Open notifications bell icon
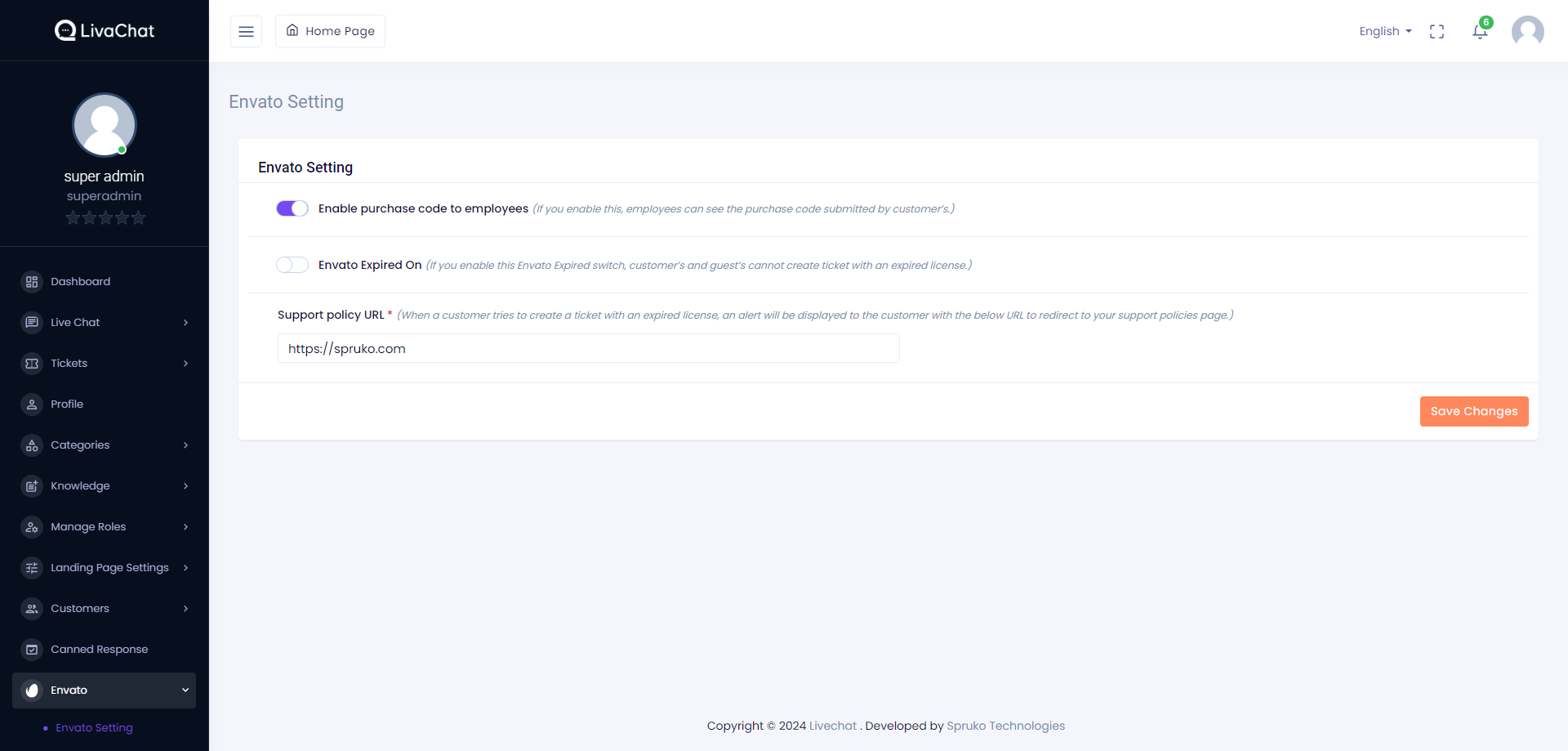The height and width of the screenshot is (751, 1568). [1479, 32]
